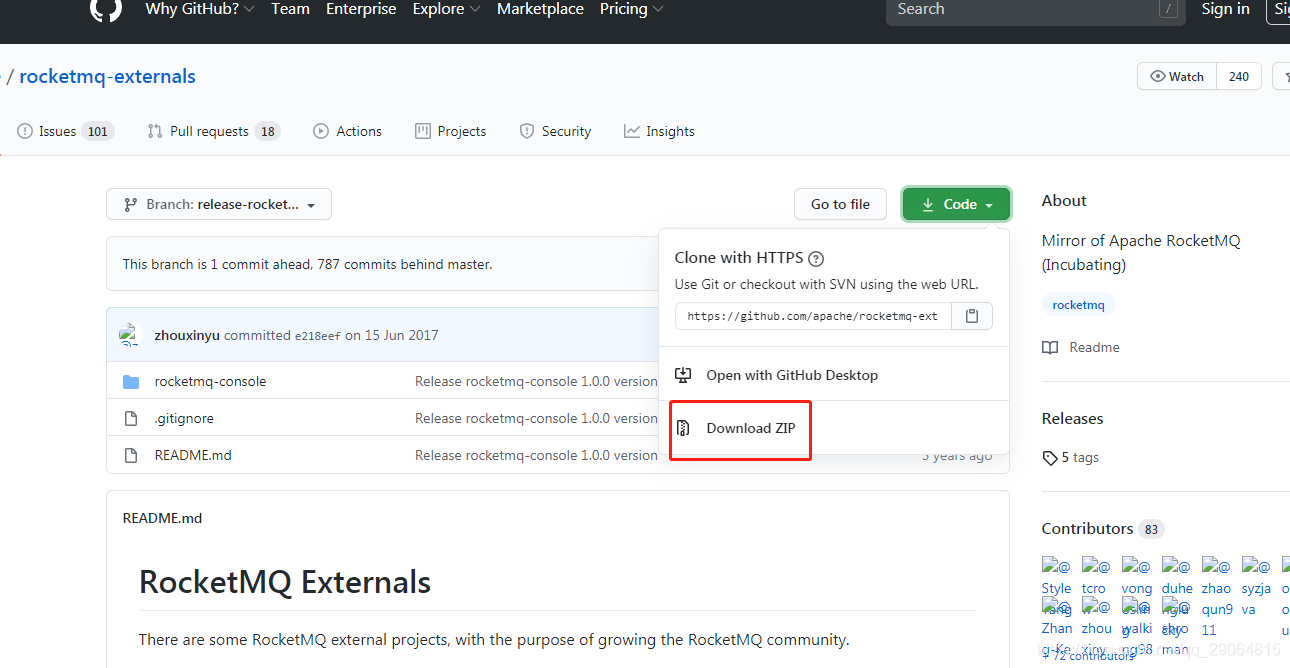Switch to the Actions tab
This screenshot has height=668, width=1290.
pyautogui.click(x=347, y=131)
